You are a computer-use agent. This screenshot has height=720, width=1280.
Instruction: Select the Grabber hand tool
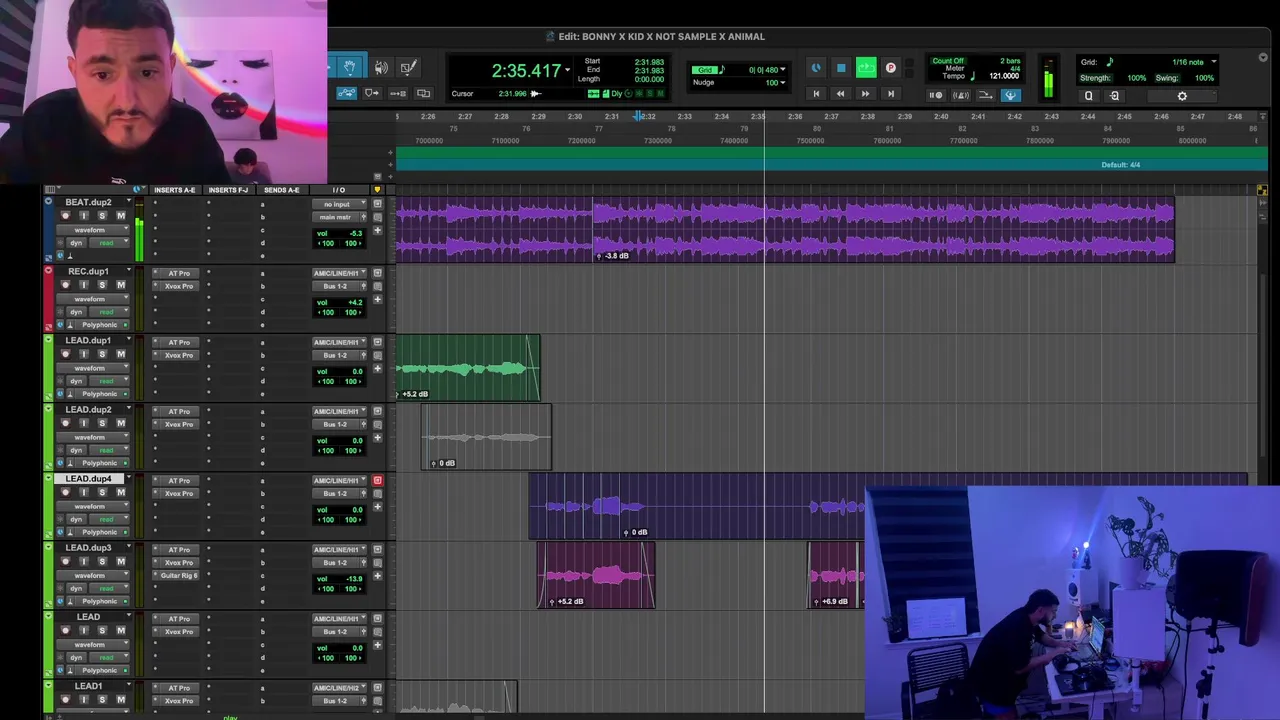coord(349,67)
